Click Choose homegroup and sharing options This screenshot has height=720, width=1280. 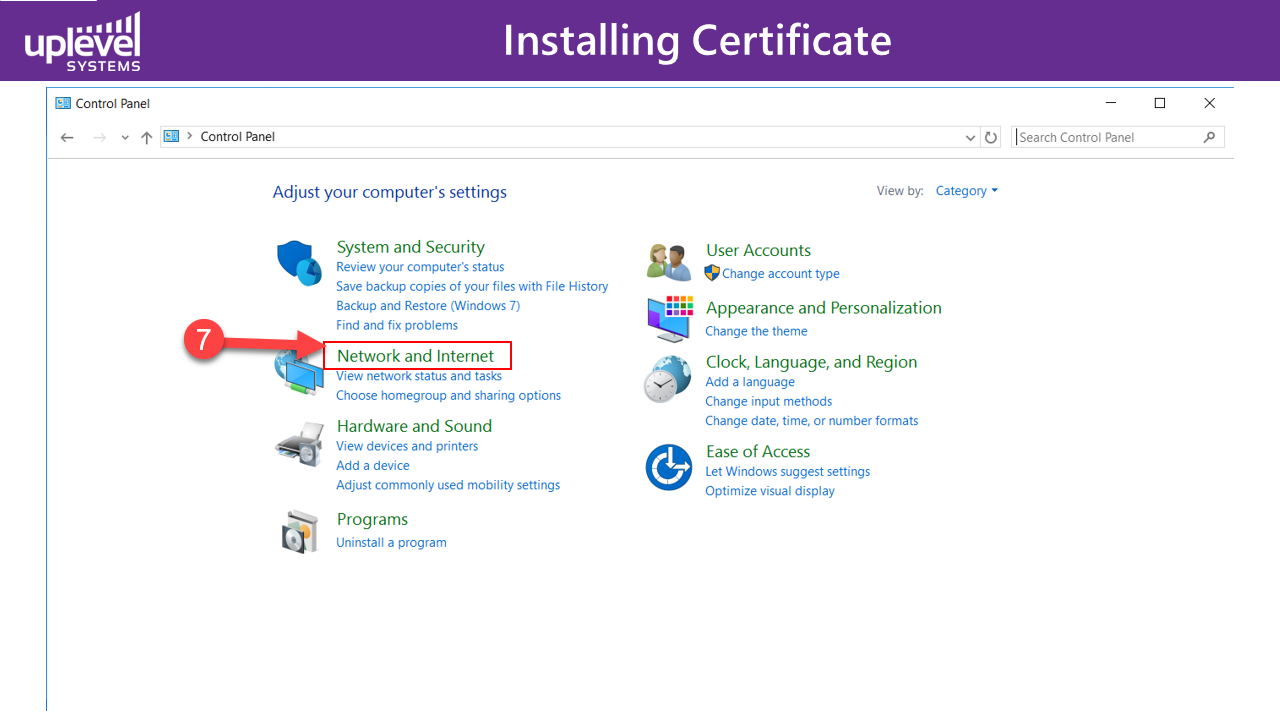pyautogui.click(x=448, y=396)
